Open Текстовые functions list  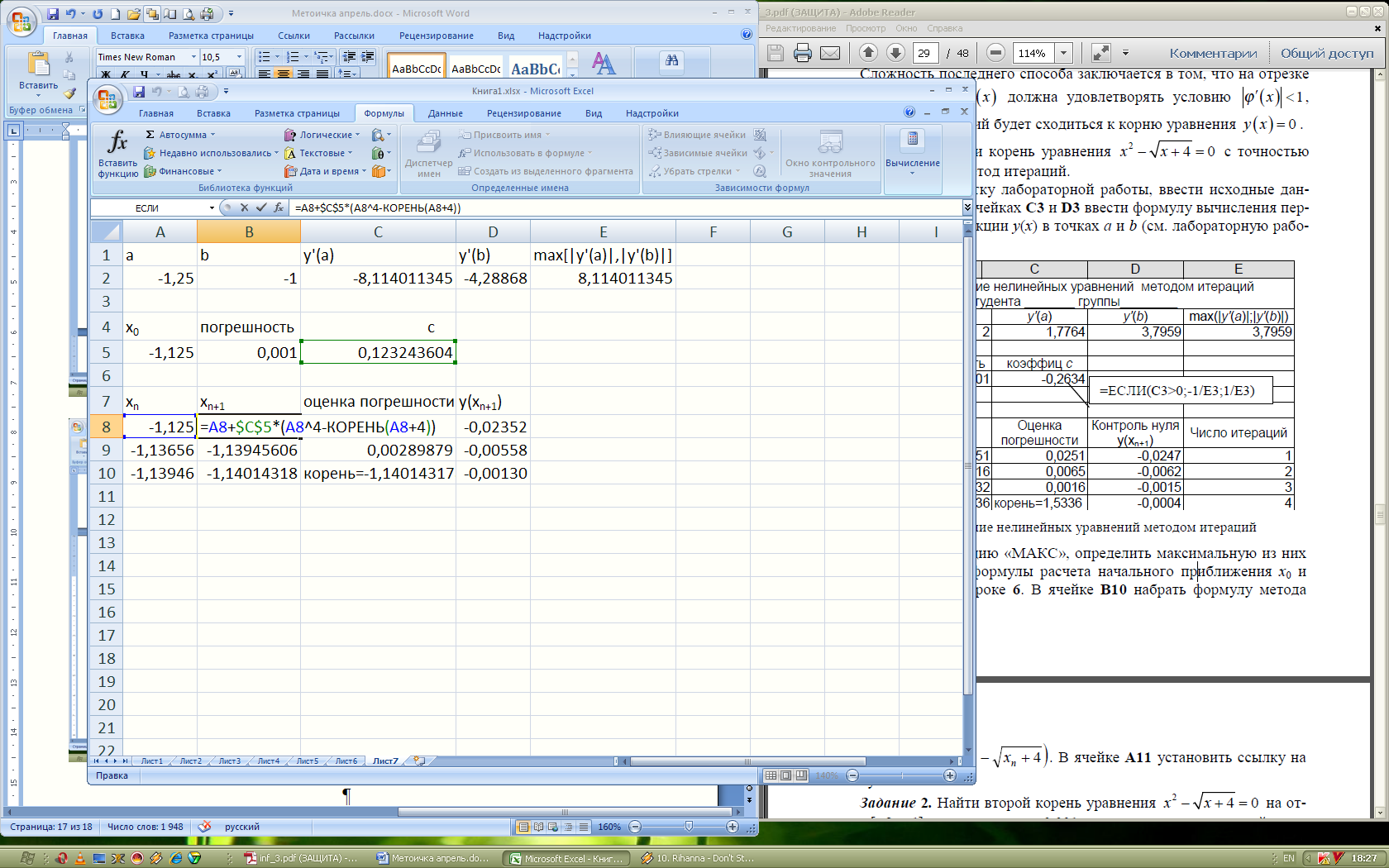319,153
